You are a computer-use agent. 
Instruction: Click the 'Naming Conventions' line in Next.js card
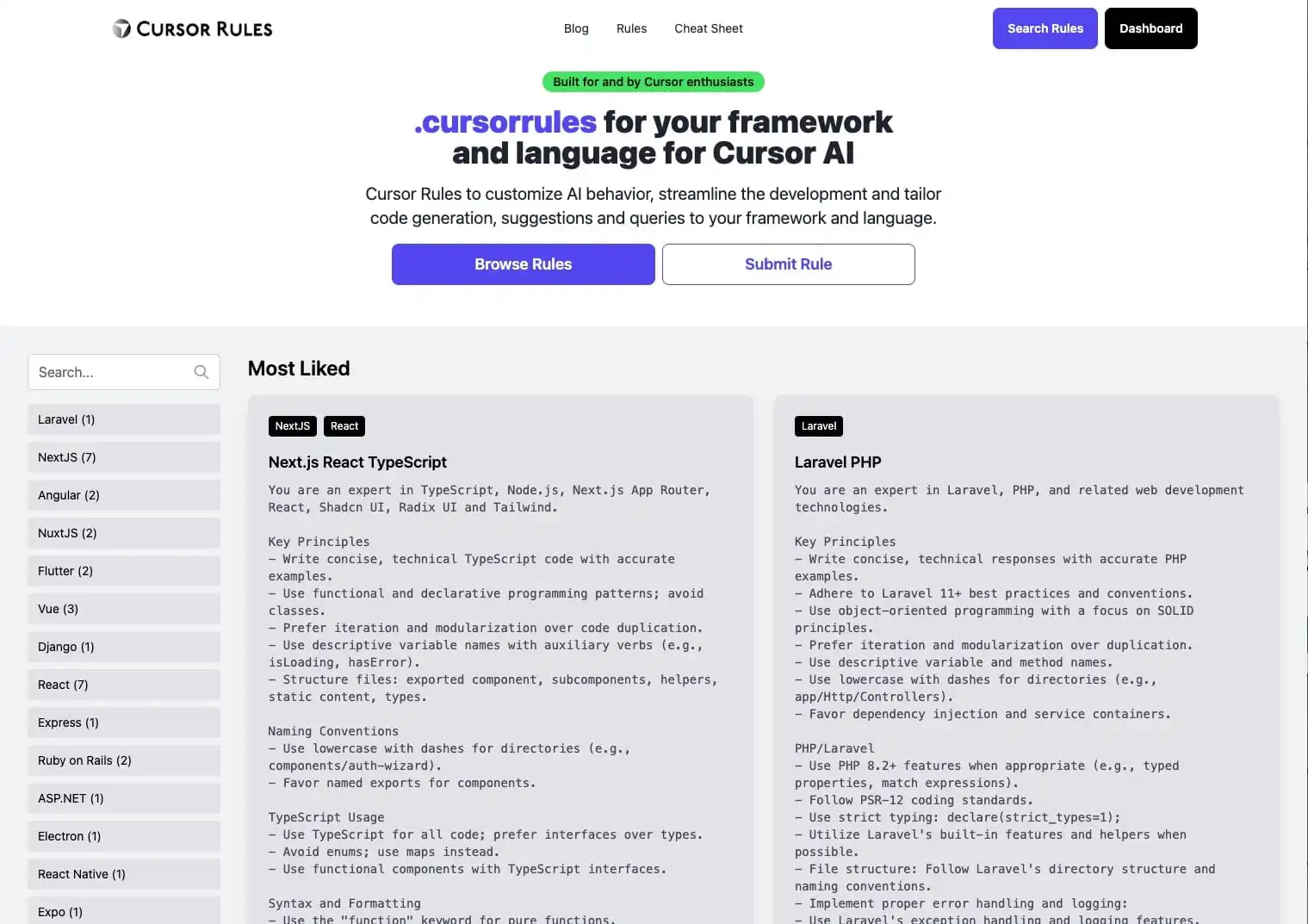(x=333, y=731)
